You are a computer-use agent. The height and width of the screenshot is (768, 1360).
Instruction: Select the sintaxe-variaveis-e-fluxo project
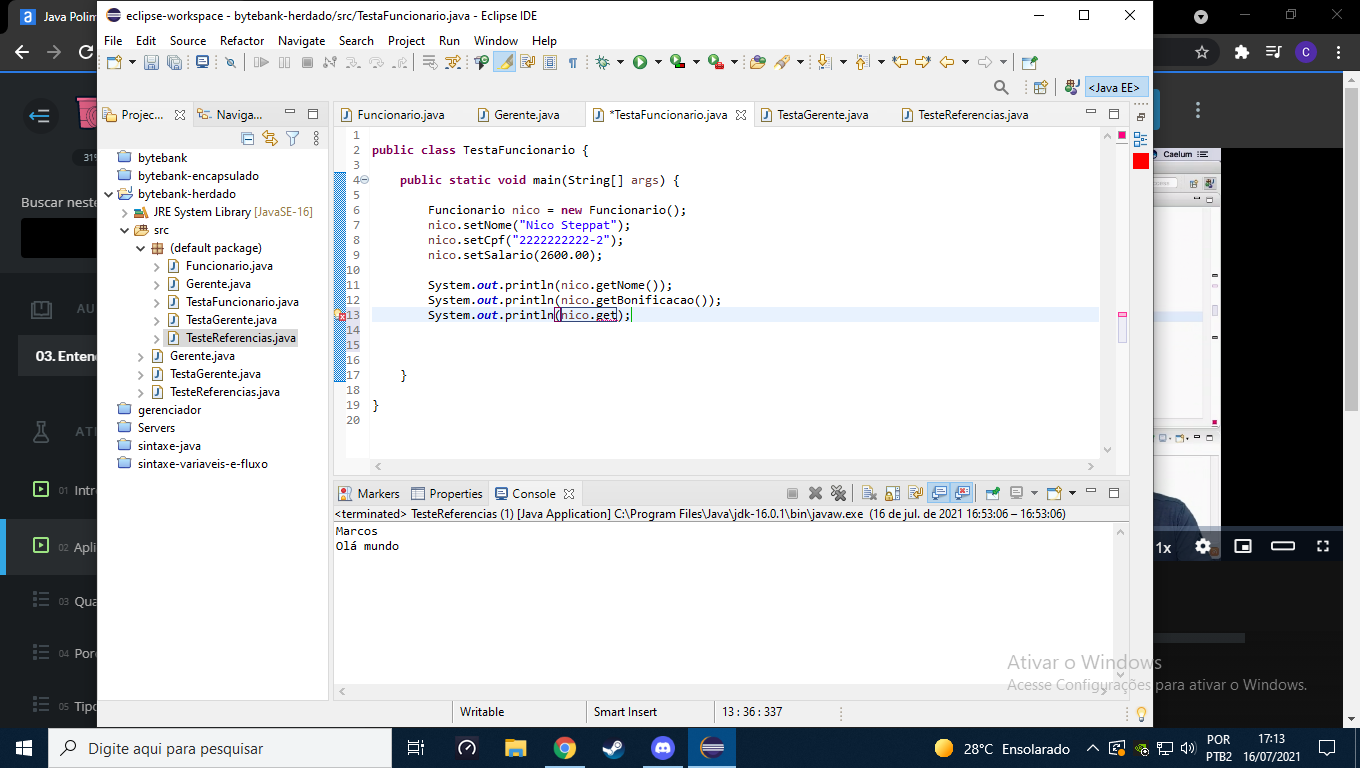coord(202,464)
